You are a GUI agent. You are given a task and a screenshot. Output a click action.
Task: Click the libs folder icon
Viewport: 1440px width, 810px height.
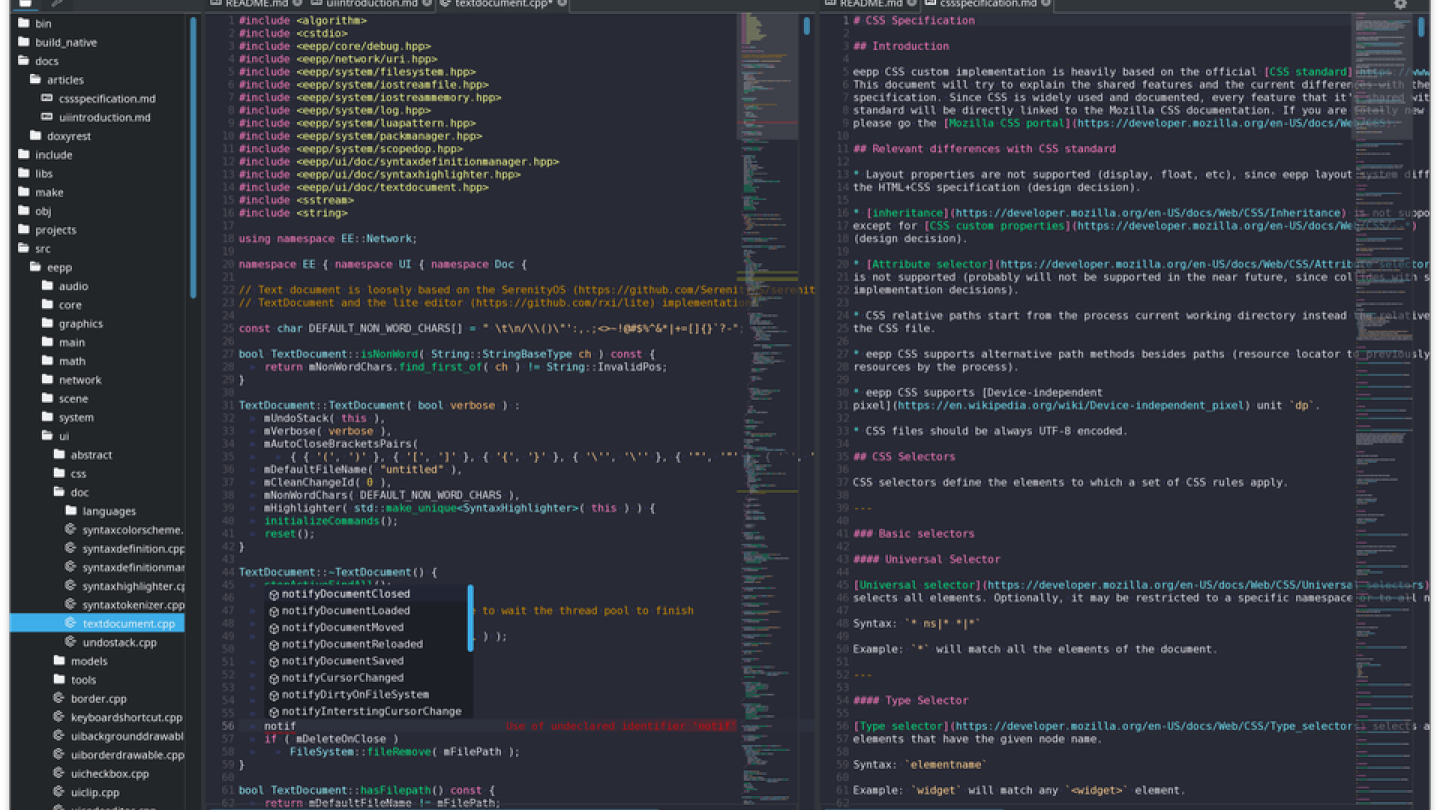click(25, 173)
